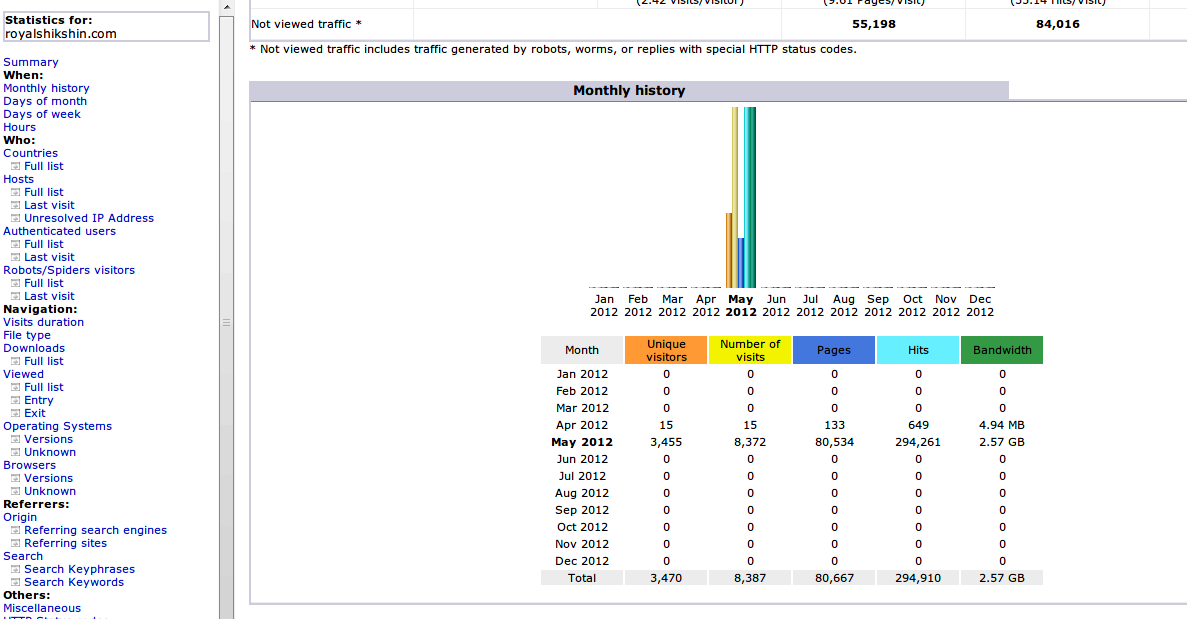Click the "294,910" total hits cell
The width and height of the screenshot is (1187, 619).
[918, 578]
